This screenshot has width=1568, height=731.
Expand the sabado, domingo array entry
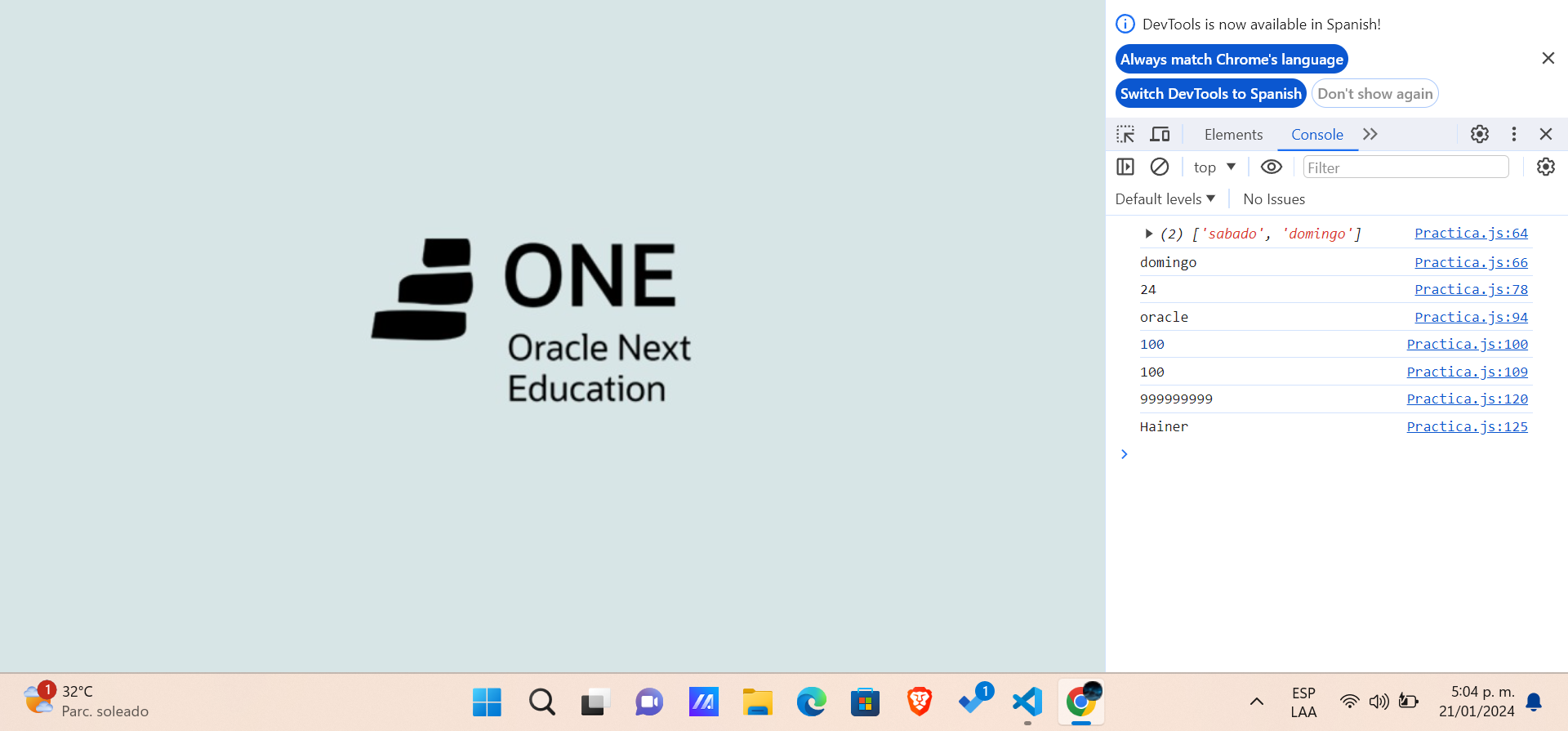point(1148,234)
